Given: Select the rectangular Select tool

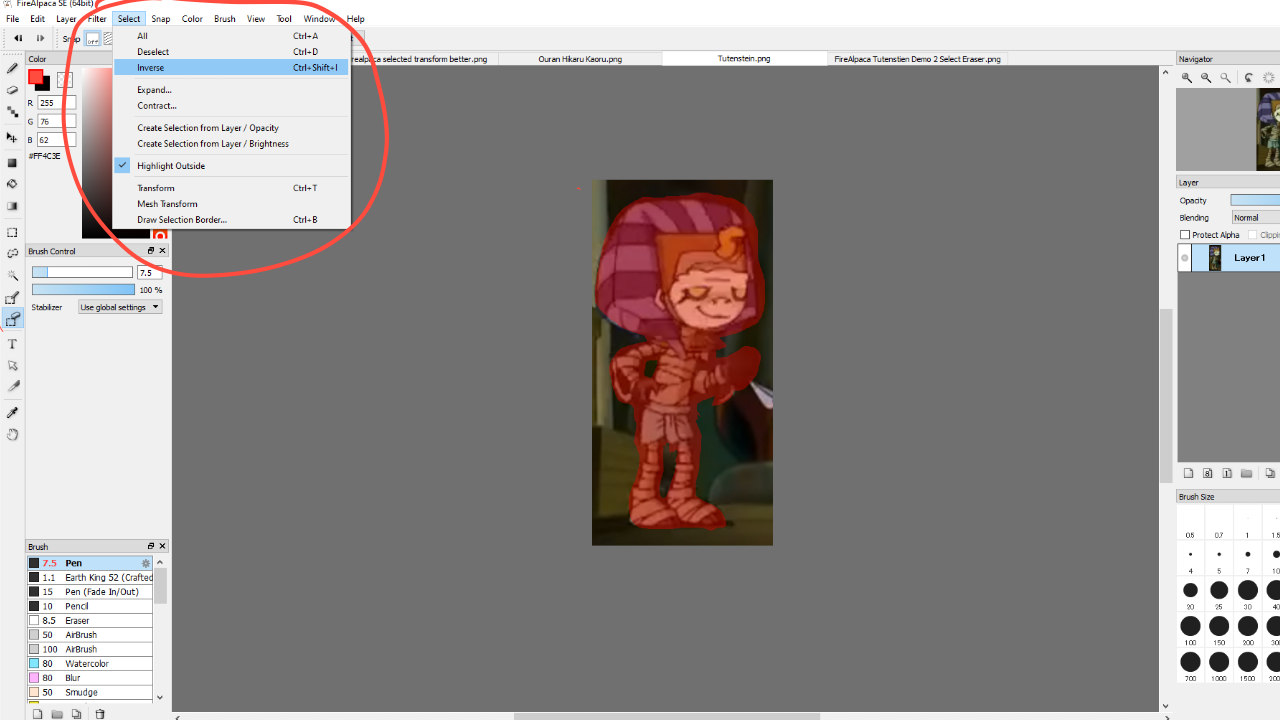Looking at the screenshot, I should pyautogui.click(x=12, y=232).
